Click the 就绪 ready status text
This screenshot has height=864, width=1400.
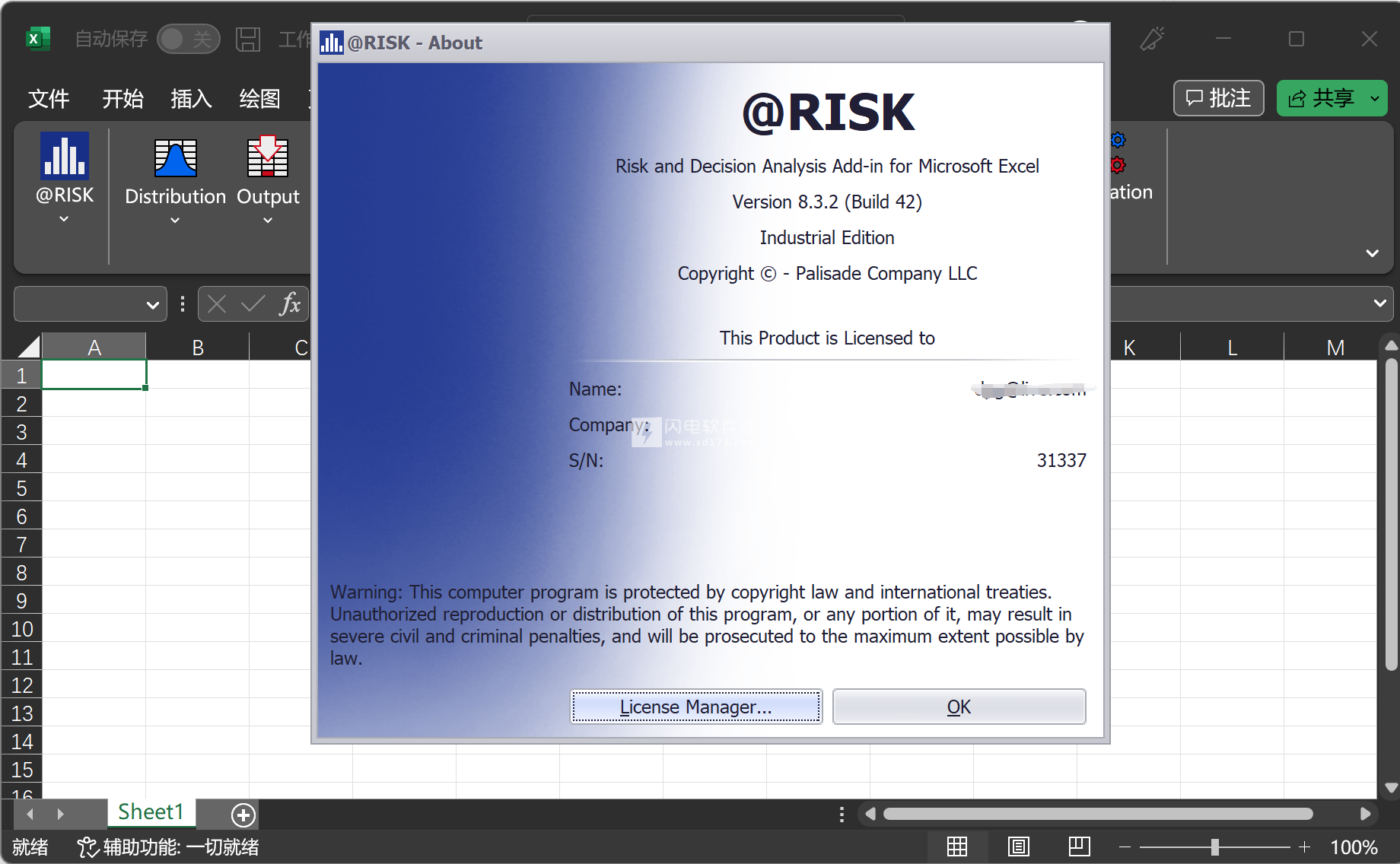point(30,847)
